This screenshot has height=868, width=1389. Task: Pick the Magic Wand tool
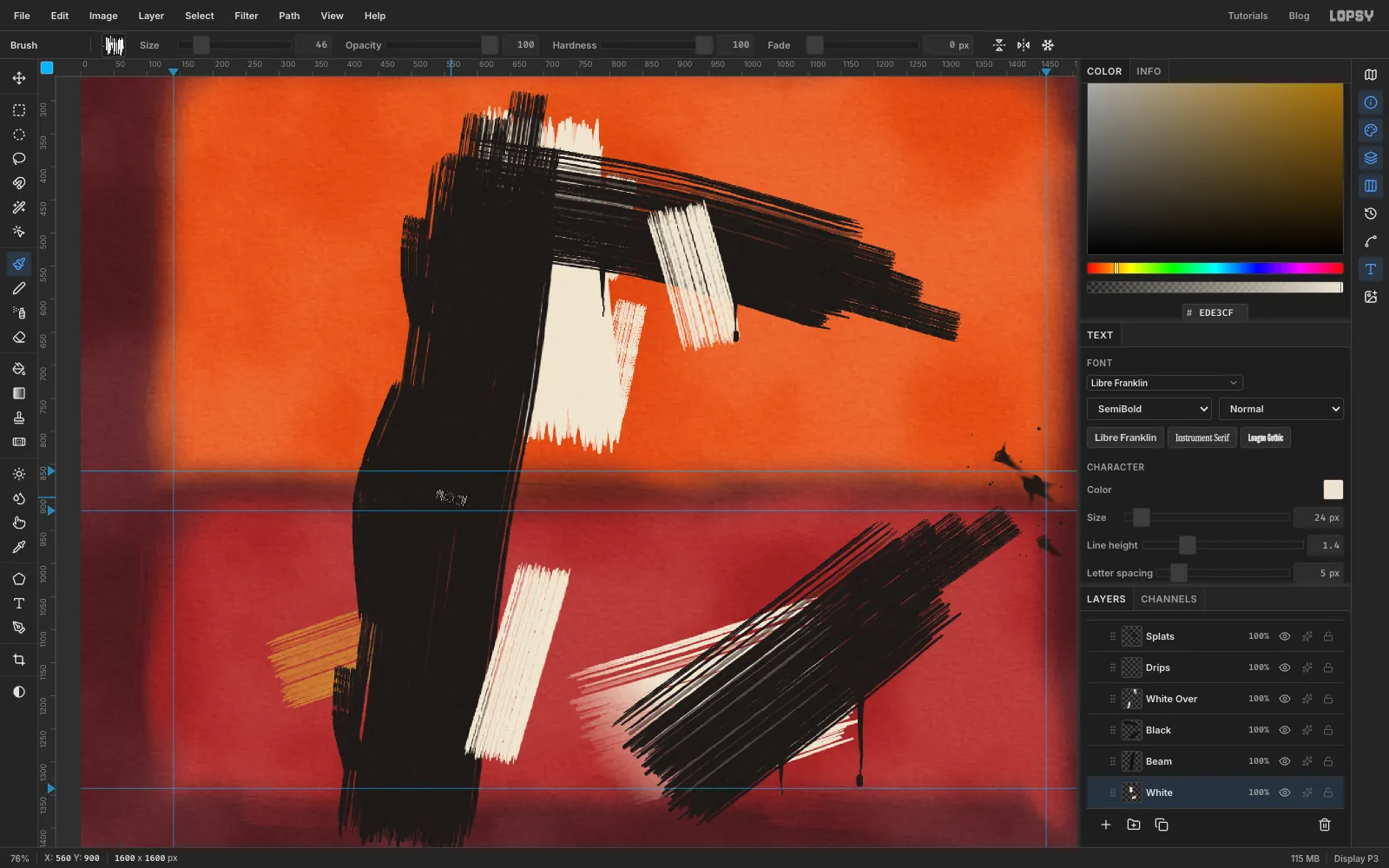point(19,207)
